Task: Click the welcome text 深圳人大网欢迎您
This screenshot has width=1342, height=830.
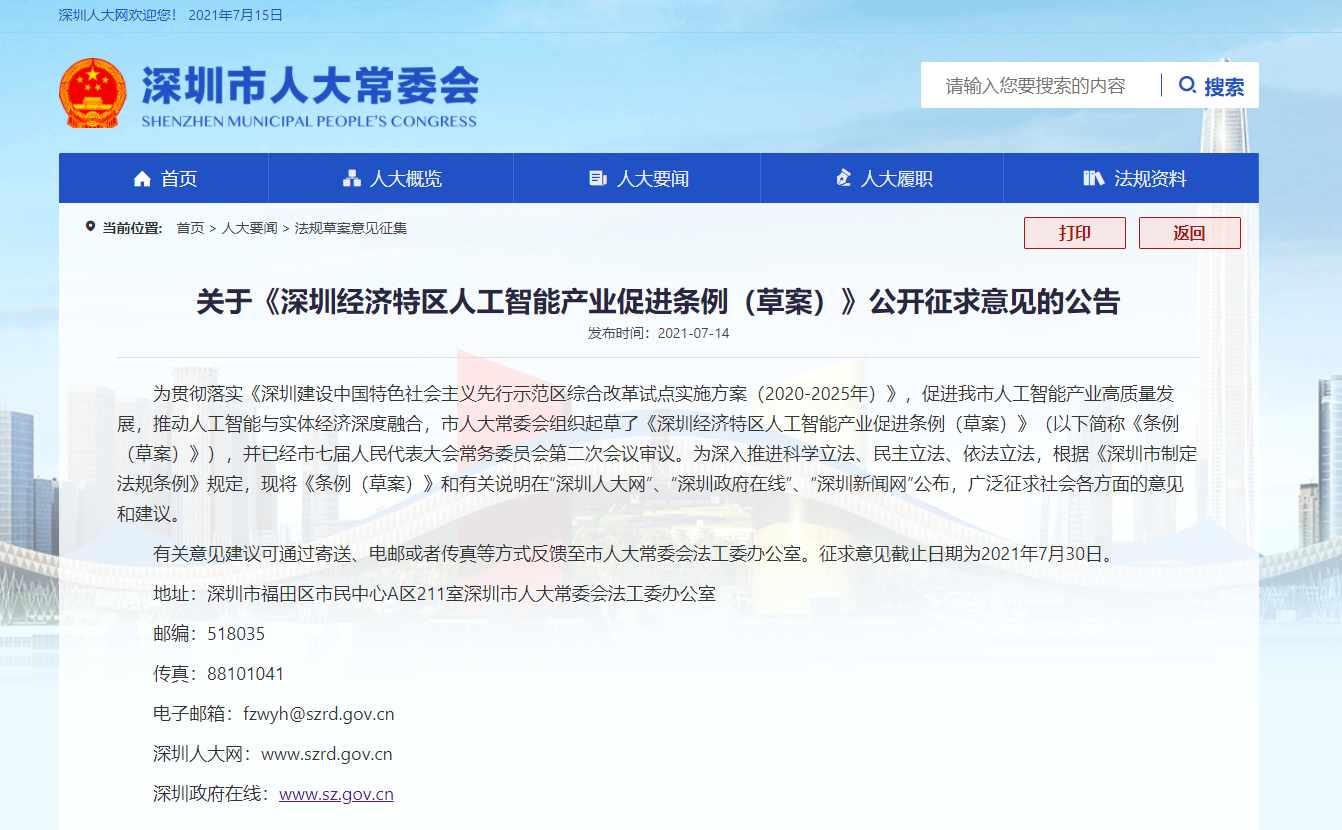Action: (x=118, y=15)
